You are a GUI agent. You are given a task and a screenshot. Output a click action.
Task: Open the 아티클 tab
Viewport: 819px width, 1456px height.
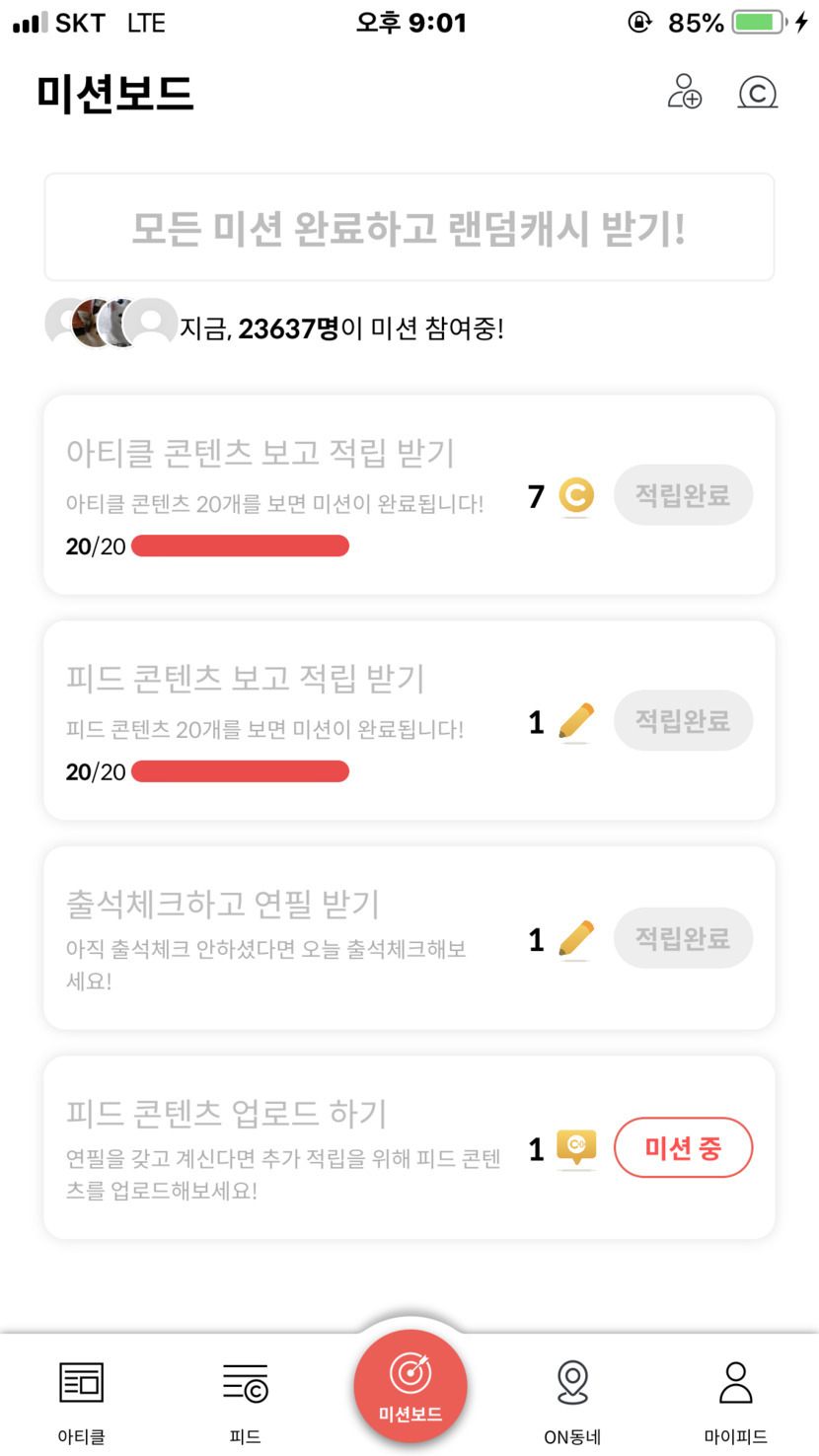tap(81, 1401)
